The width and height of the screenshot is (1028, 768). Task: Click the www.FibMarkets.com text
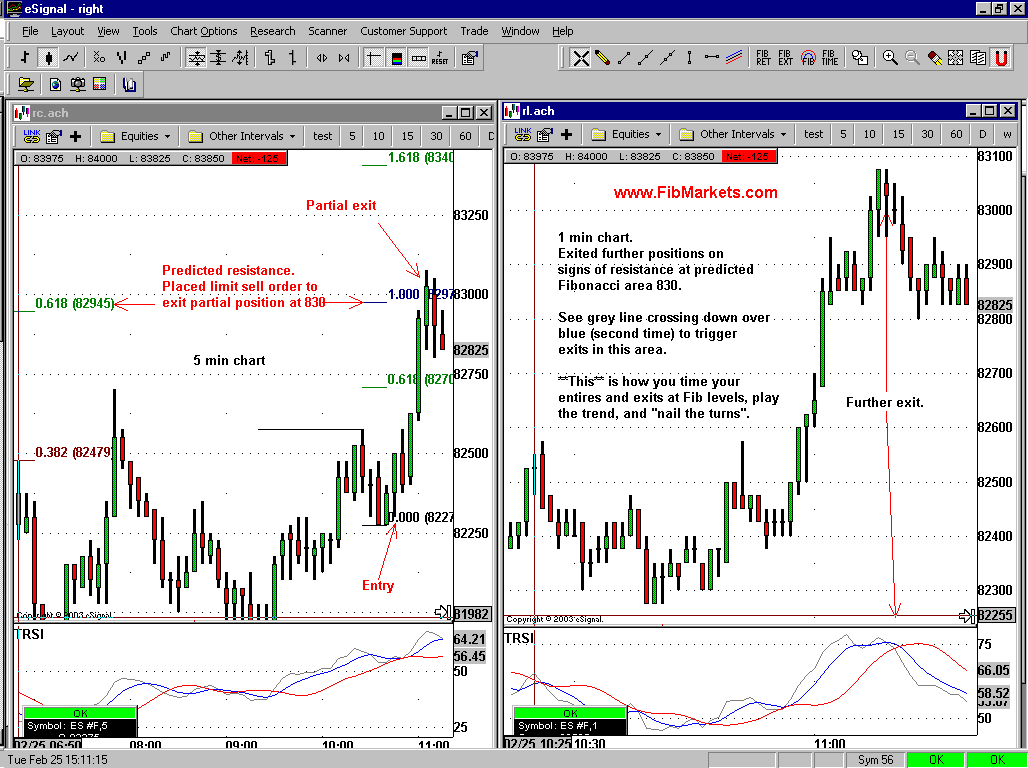(x=696, y=192)
